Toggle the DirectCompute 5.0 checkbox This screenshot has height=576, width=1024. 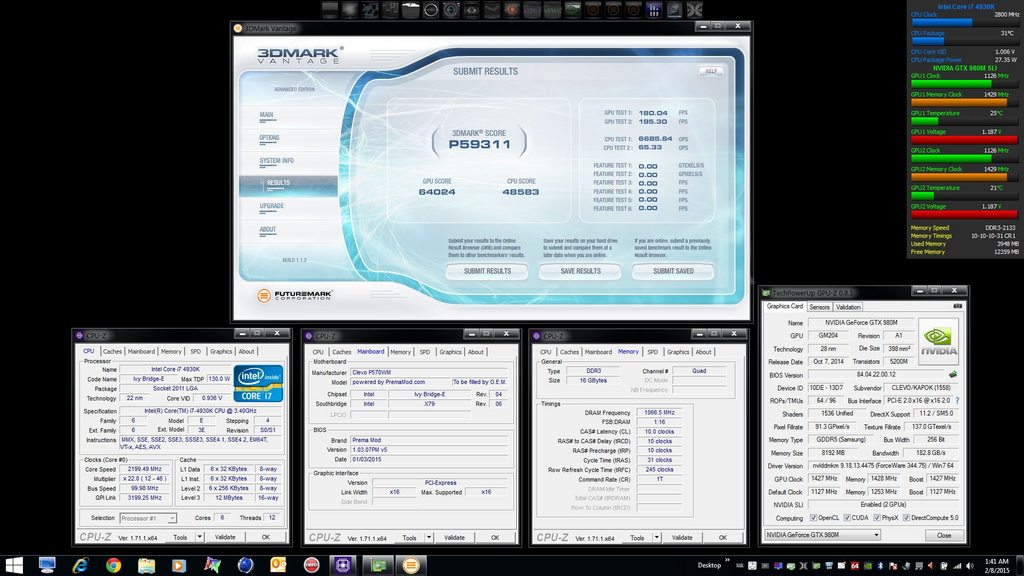906,518
